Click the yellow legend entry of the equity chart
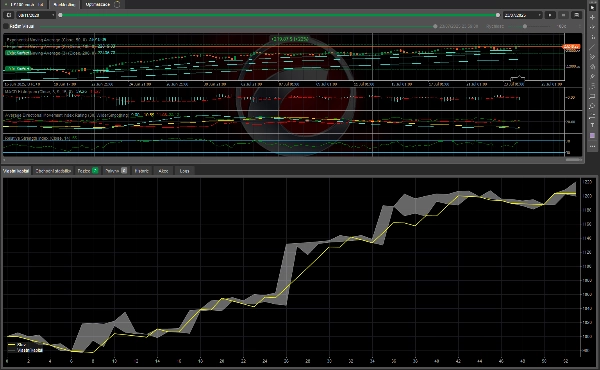Viewport: 600px width, 370px height. pyautogui.click(x=17, y=345)
